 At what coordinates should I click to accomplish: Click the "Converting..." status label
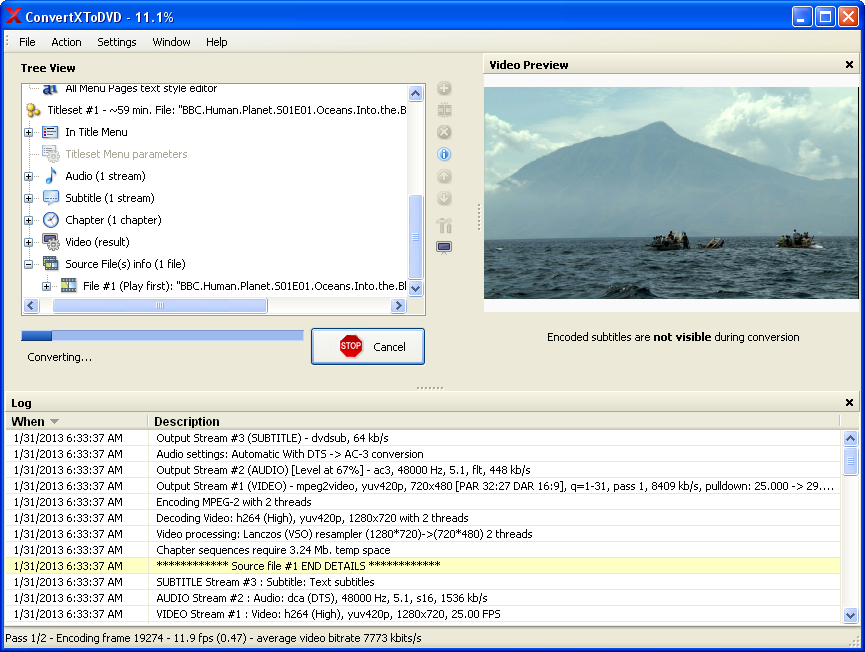pyautogui.click(x=60, y=357)
